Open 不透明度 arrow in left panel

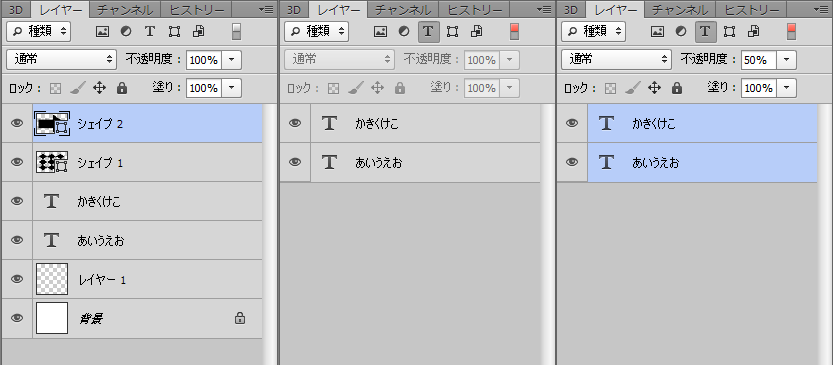(231, 60)
